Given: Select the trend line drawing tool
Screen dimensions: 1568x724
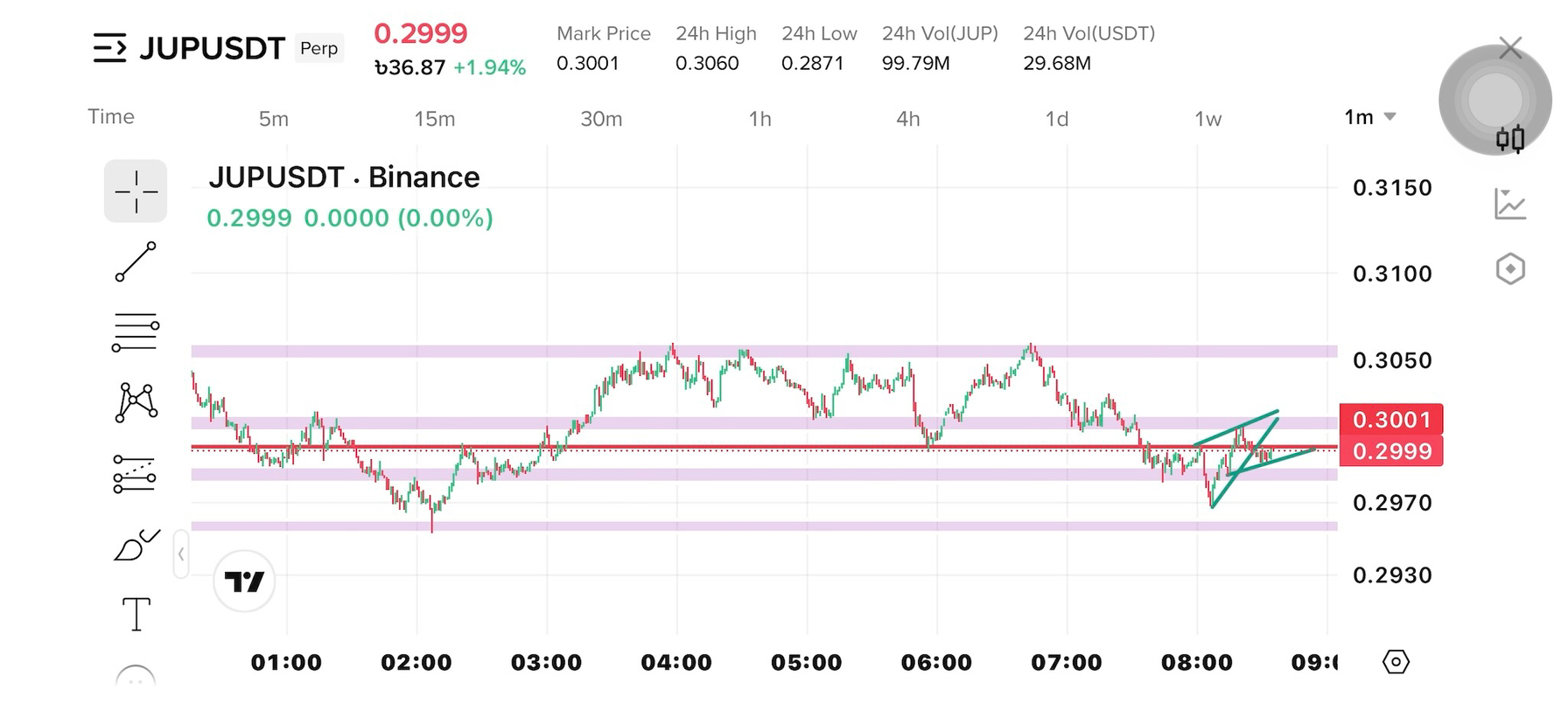Looking at the screenshot, I should click(136, 261).
